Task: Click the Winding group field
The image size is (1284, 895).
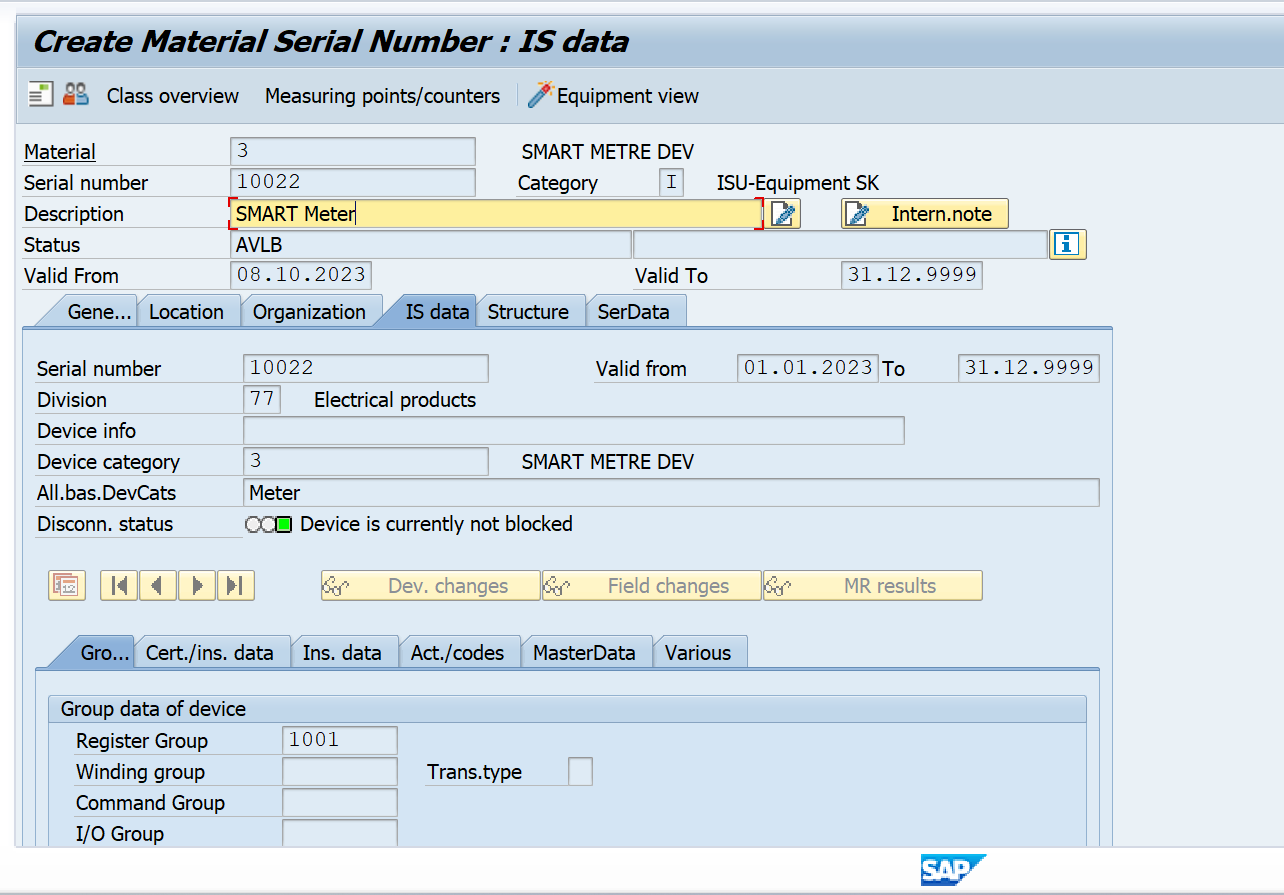Action: tap(340, 771)
